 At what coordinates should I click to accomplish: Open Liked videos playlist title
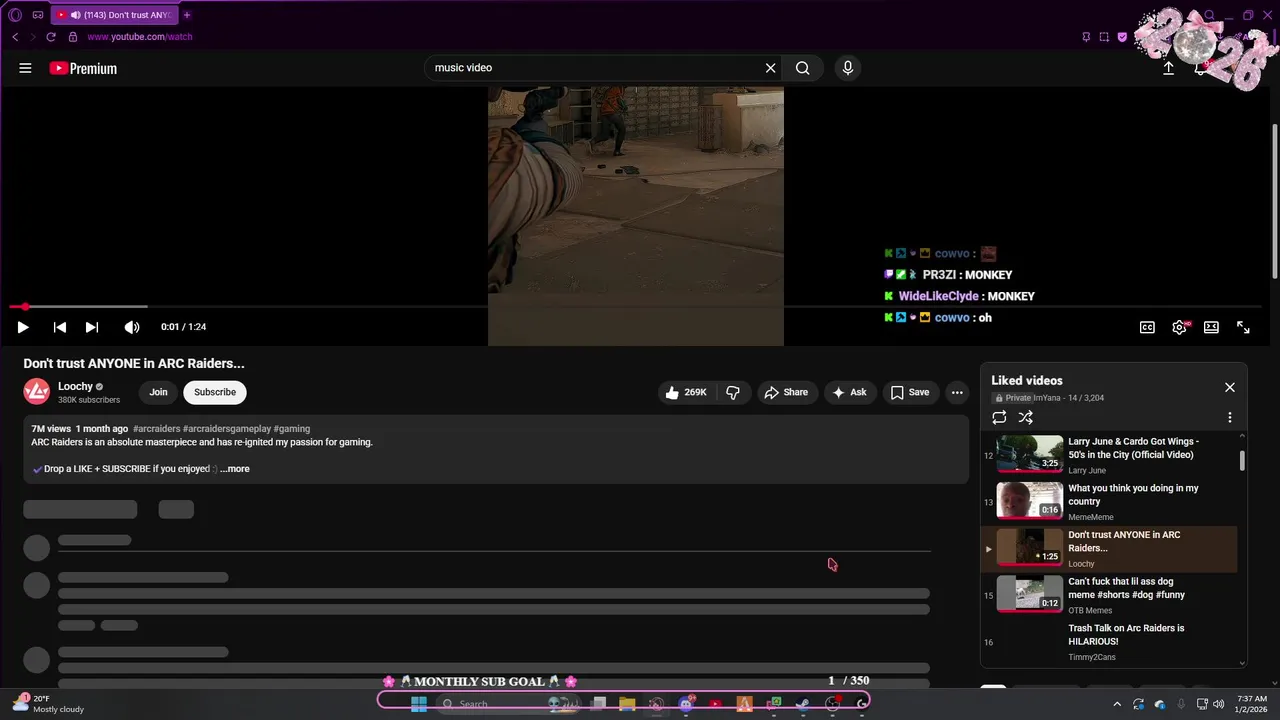point(1027,380)
